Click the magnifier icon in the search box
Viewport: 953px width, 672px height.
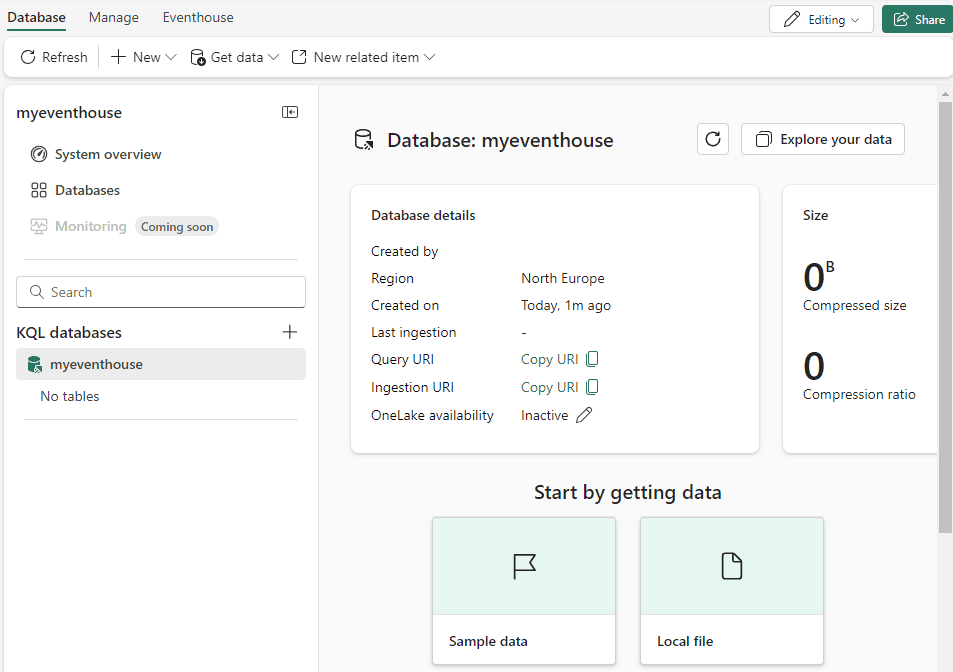[x=37, y=292]
